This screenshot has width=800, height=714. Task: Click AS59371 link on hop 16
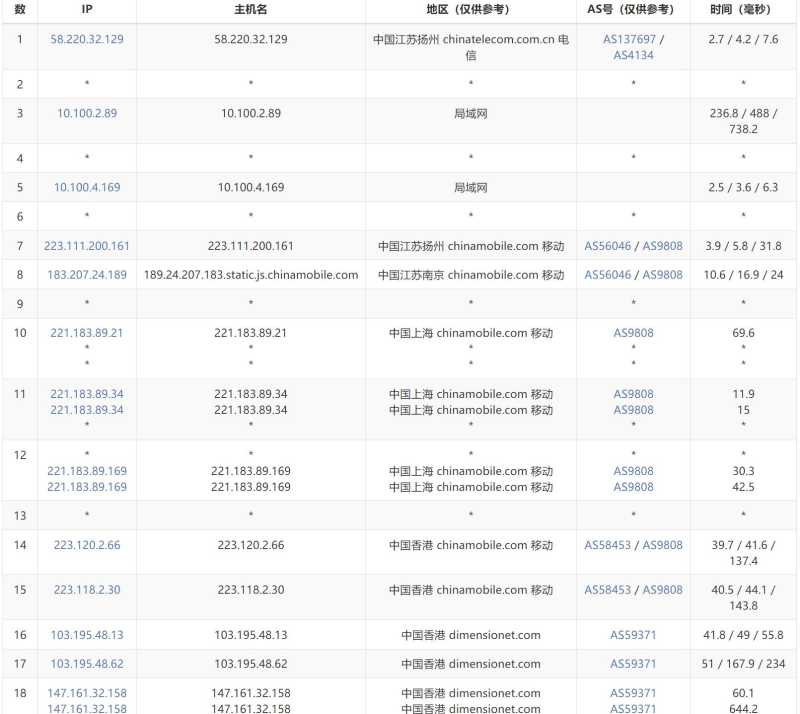[631, 635]
